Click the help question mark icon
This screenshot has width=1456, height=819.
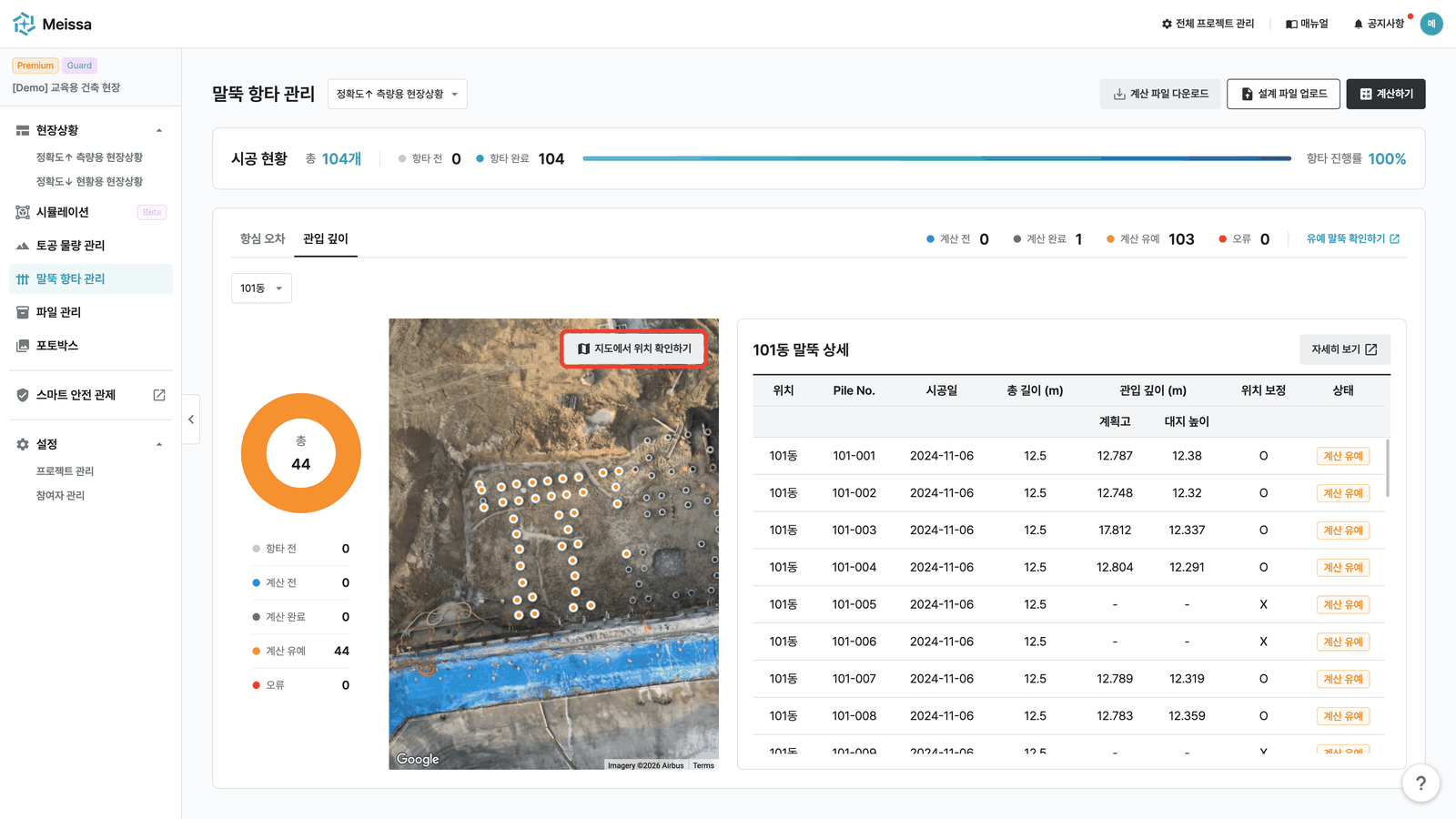1421,784
